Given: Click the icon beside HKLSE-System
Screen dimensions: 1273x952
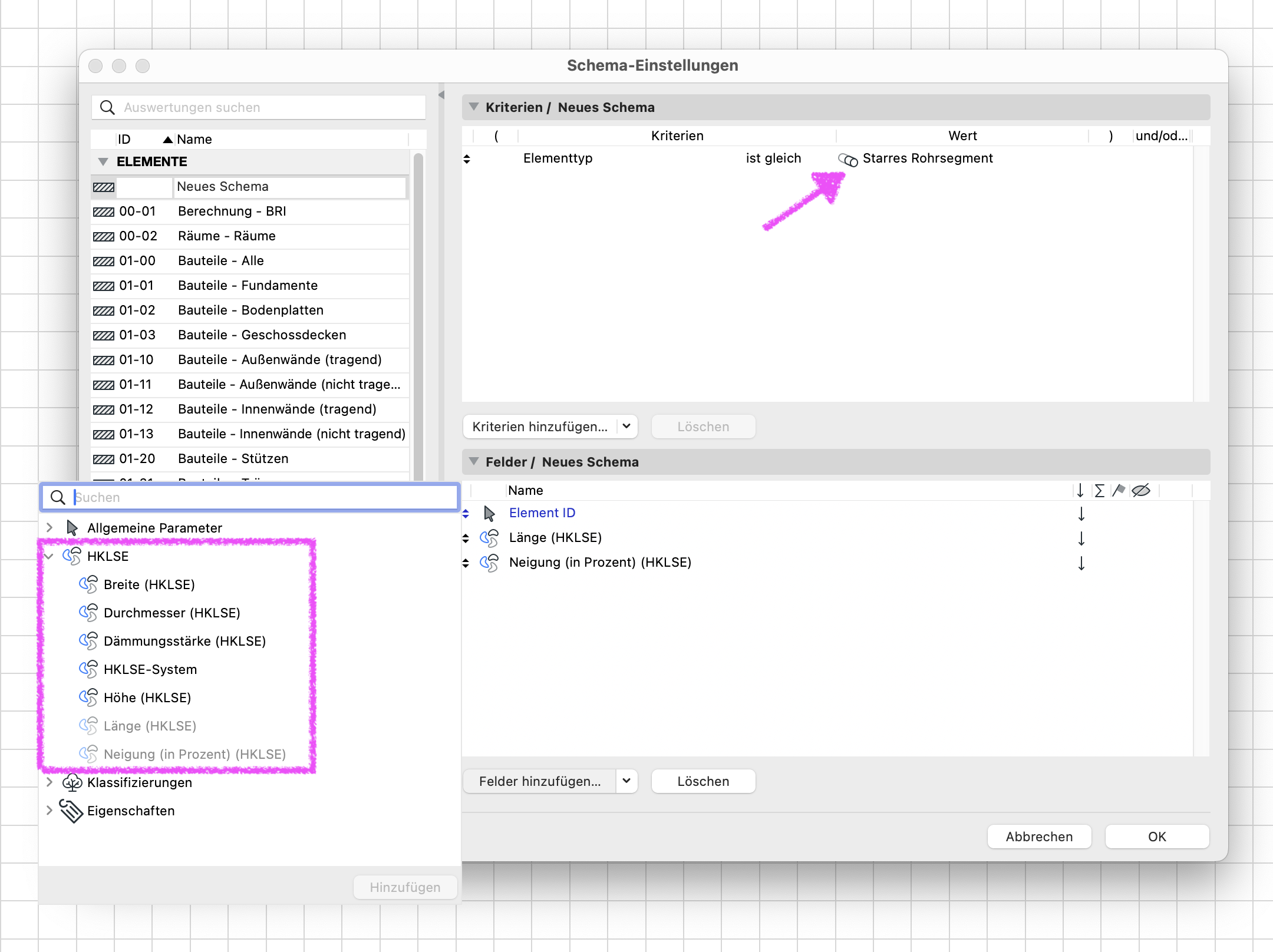Looking at the screenshot, I should [88, 669].
